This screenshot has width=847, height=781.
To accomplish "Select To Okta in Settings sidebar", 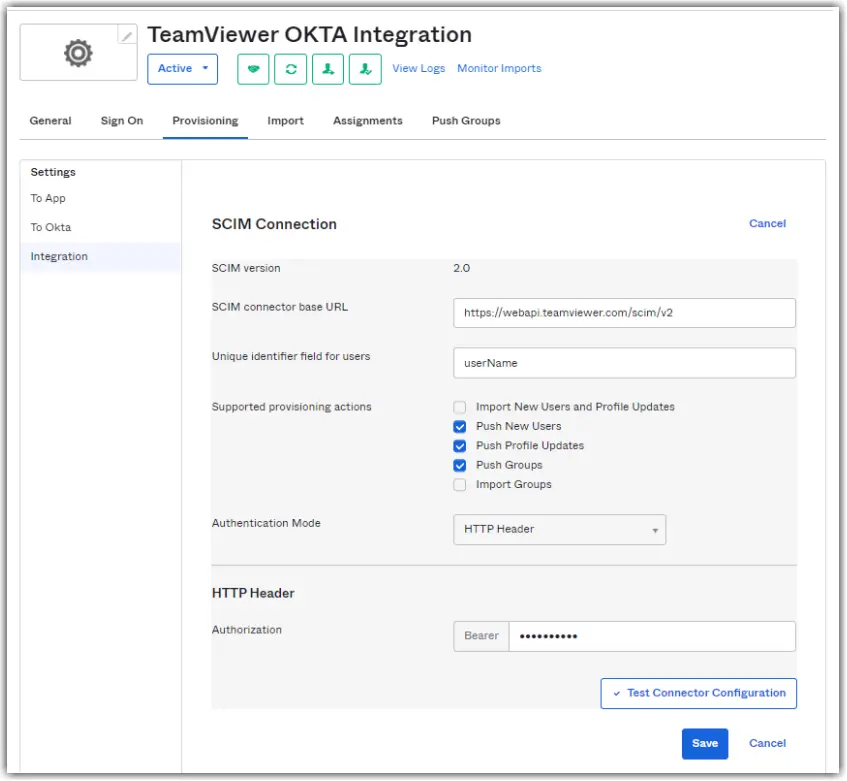I will pyautogui.click(x=51, y=227).
